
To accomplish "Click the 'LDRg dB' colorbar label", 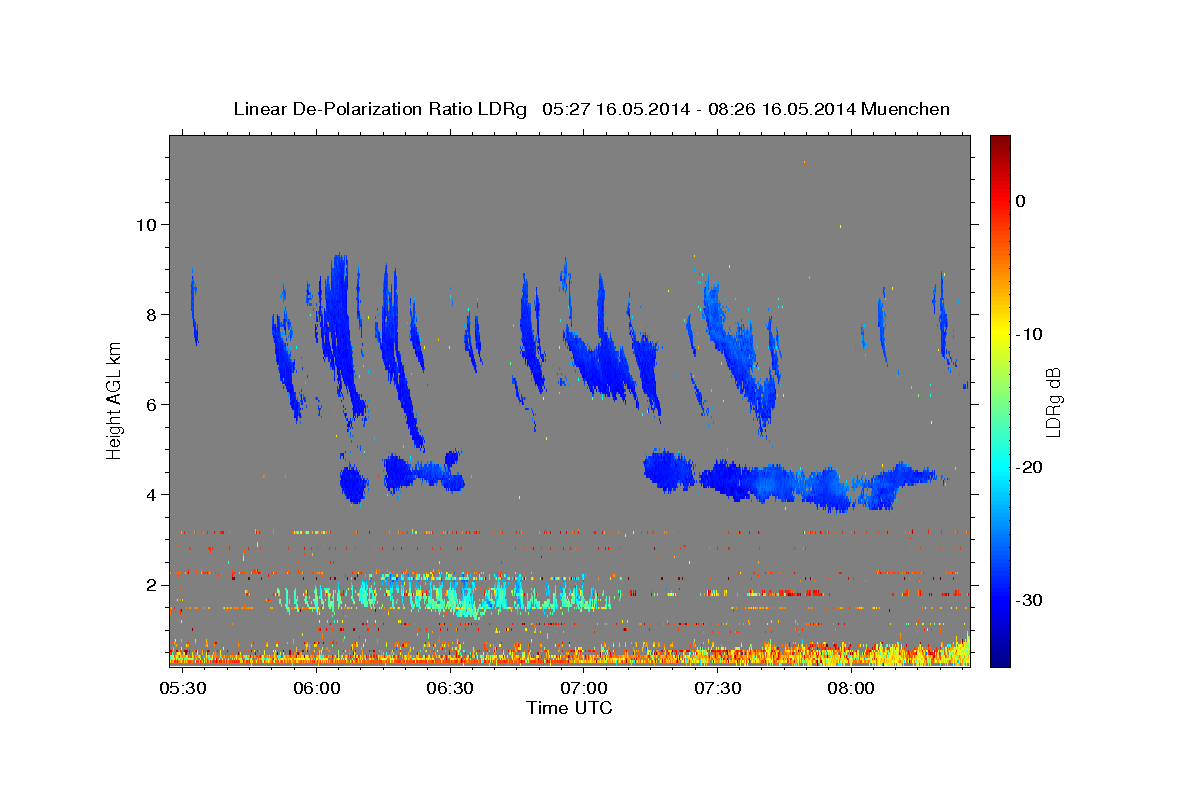I will pos(1052,401).
